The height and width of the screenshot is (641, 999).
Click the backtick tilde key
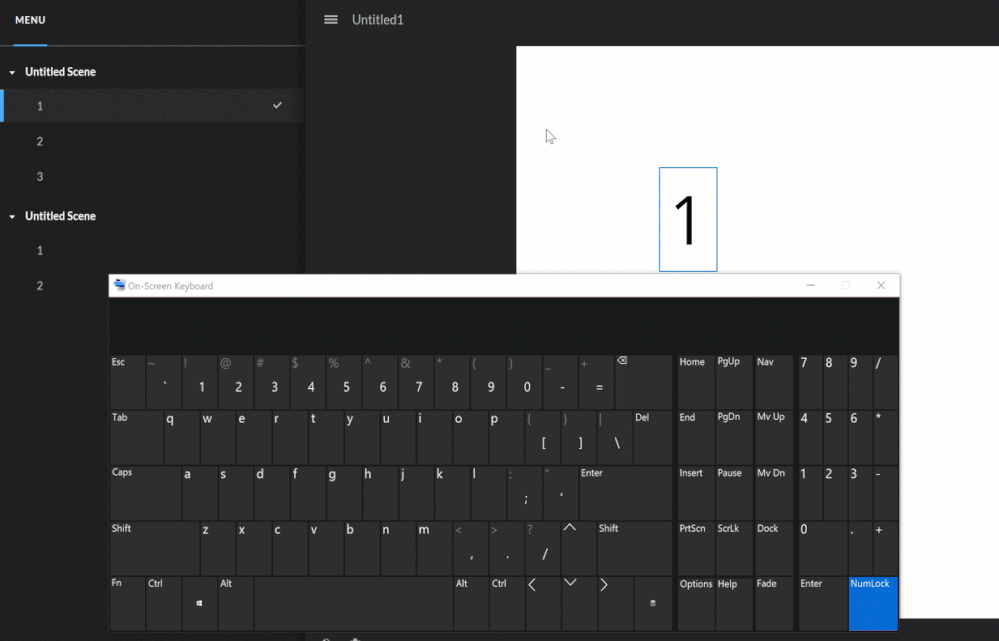(x=164, y=382)
